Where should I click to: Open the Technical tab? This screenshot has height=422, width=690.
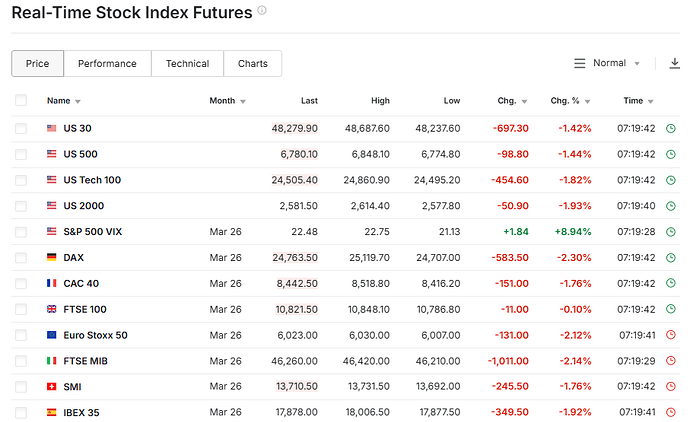pyautogui.click(x=187, y=63)
